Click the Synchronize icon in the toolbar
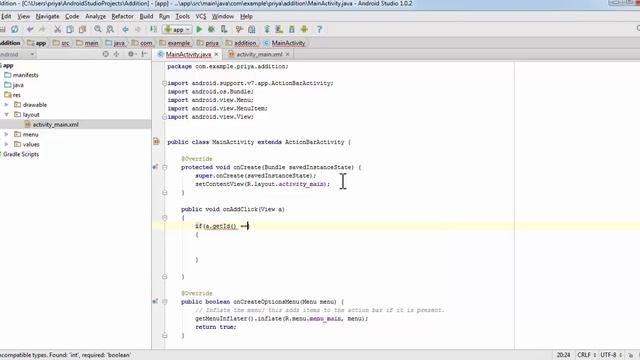This screenshot has width=640, height=360. coord(15,29)
